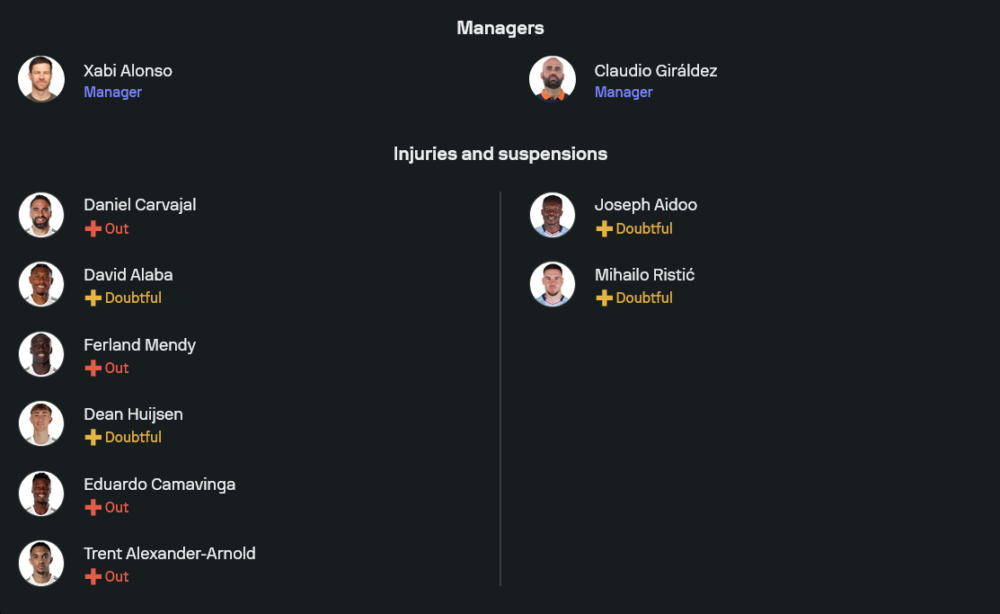Select Trent Alexander-Arnold's player photo
1000x614 pixels.
click(41, 562)
